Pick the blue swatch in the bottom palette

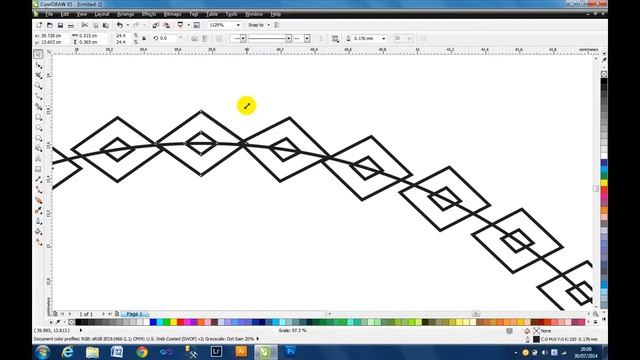click(x=153, y=322)
